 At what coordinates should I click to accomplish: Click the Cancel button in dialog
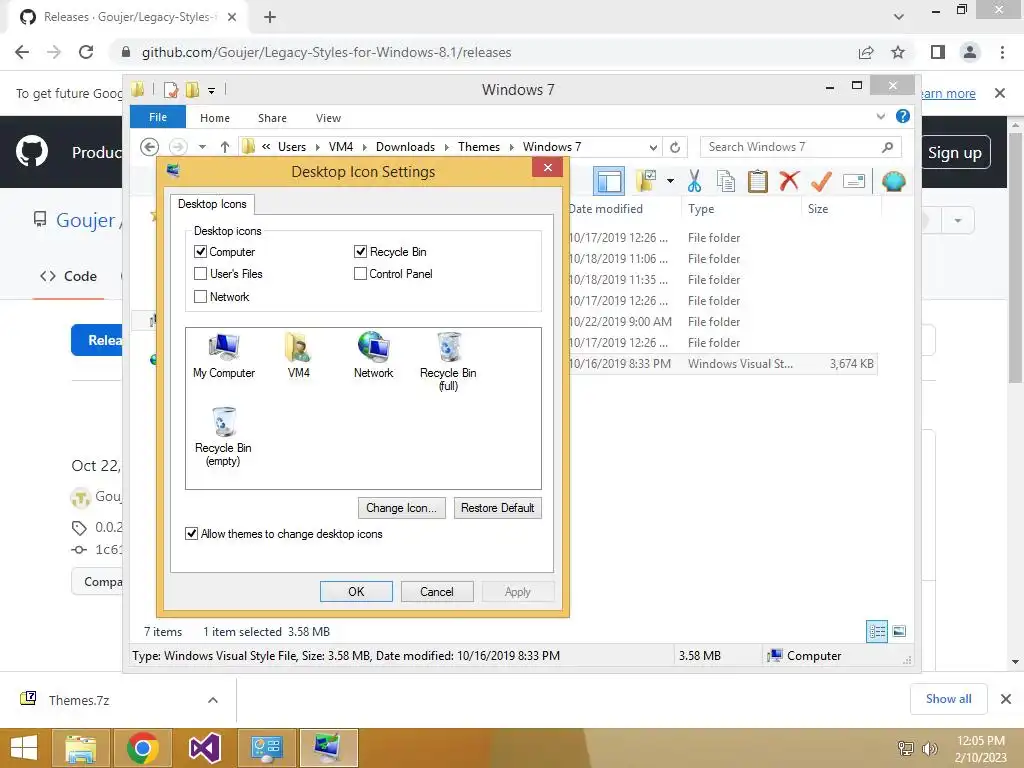[437, 592]
